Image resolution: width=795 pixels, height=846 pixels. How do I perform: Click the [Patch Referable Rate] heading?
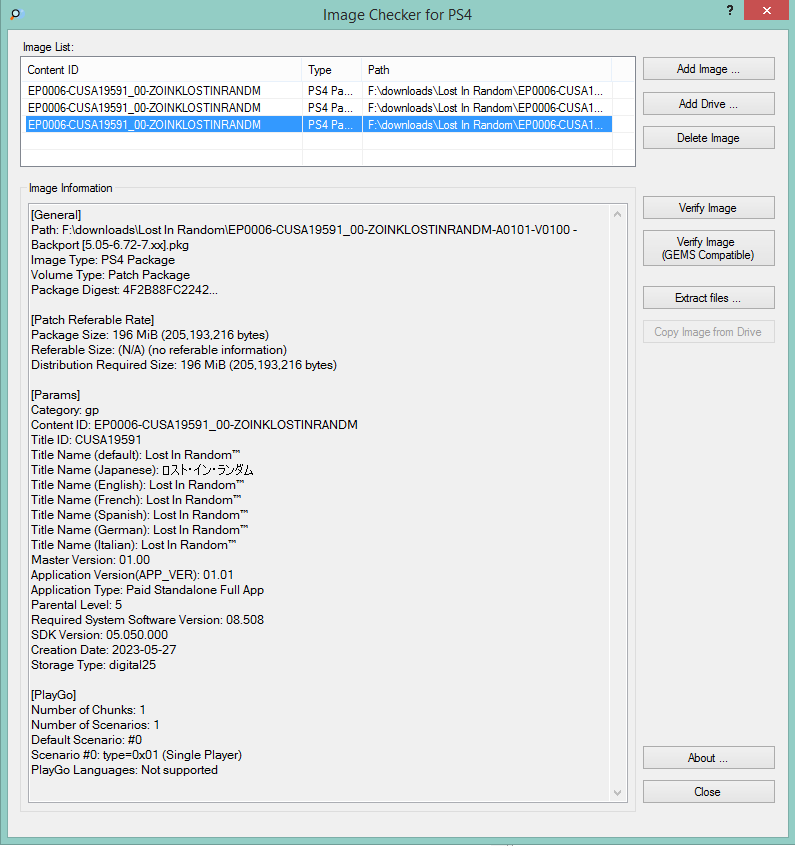[92, 320]
